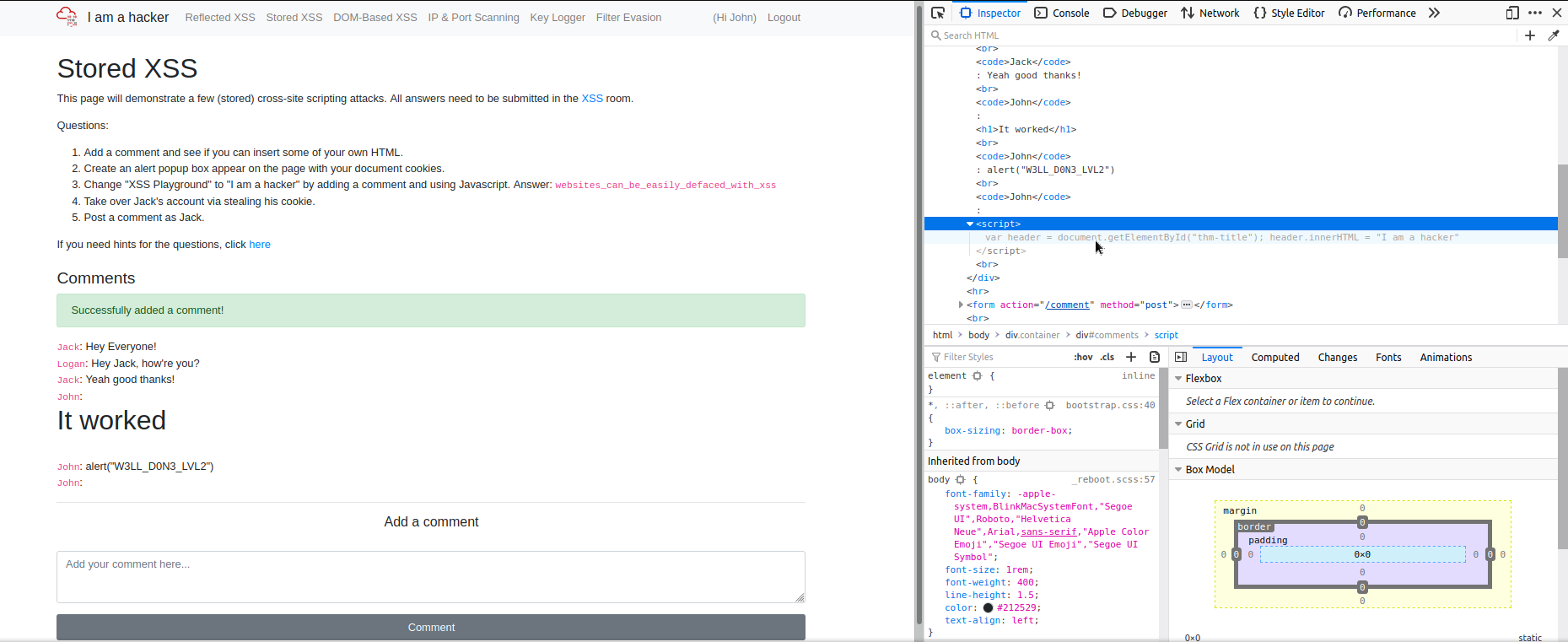The width and height of the screenshot is (1568, 642).
Task: Open bootstrap.css:40 source link
Action: (x=1110, y=406)
